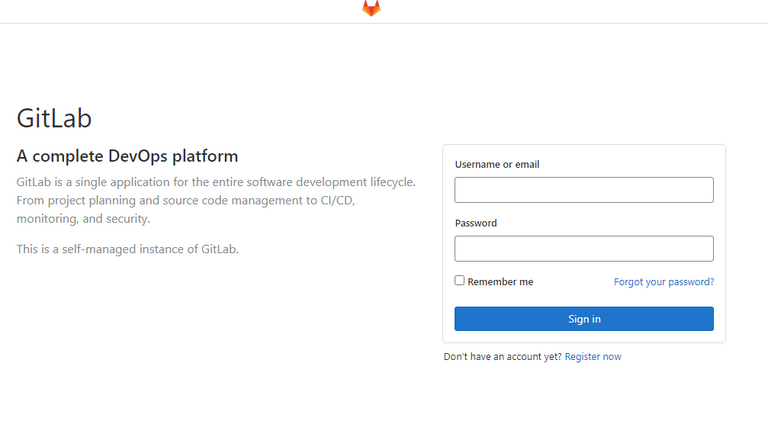Image resolution: width=768 pixels, height=421 pixels.
Task: Click the 'Don't have an account yet?' text
Action: click(503, 357)
